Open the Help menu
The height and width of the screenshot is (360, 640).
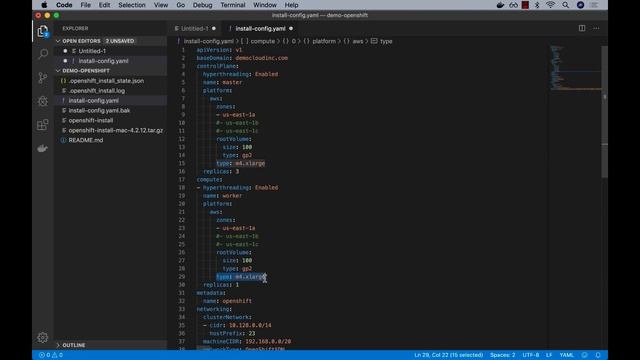tap(291, 5)
